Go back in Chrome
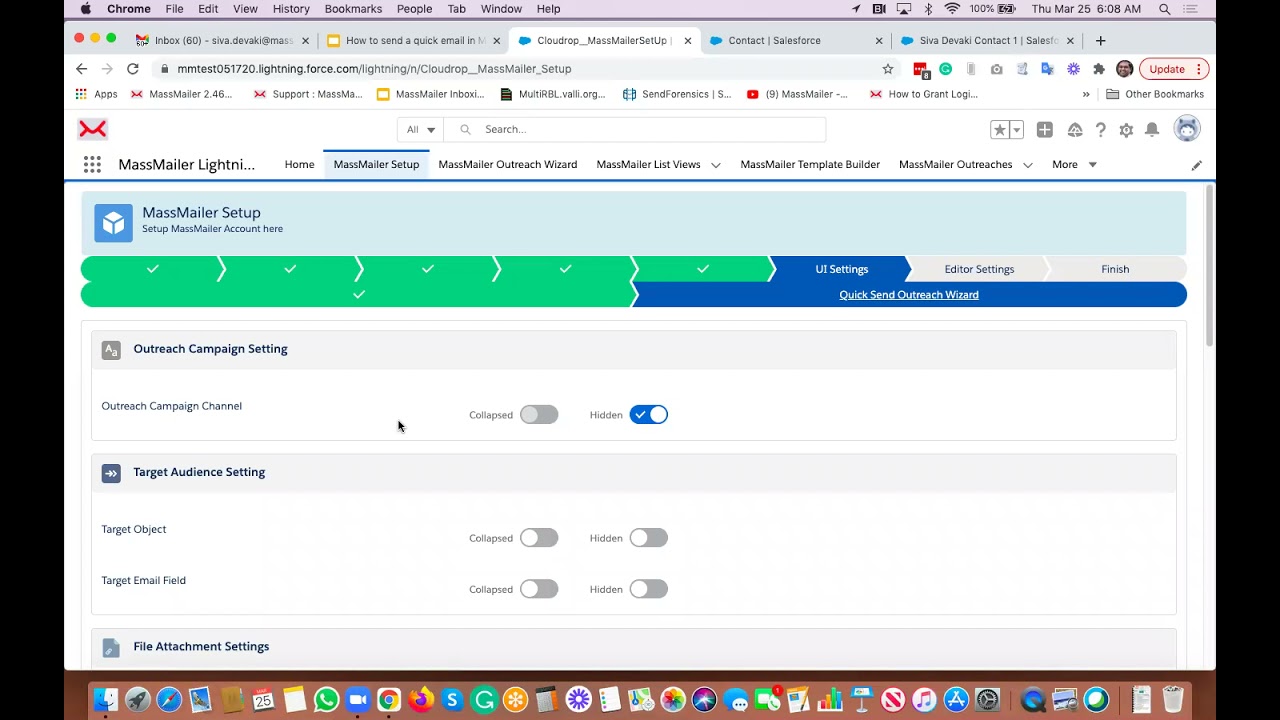 81,69
